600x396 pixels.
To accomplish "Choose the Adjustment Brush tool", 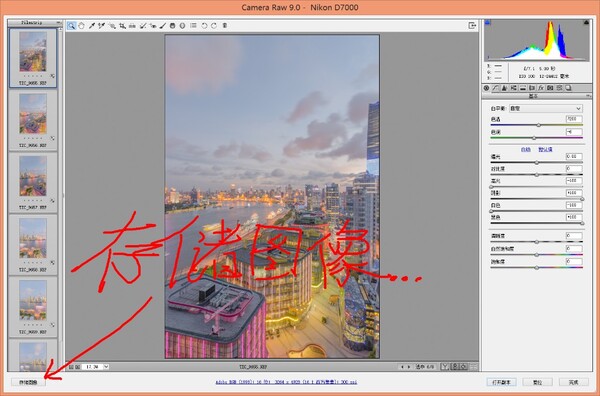I will pyautogui.click(x=163, y=26).
